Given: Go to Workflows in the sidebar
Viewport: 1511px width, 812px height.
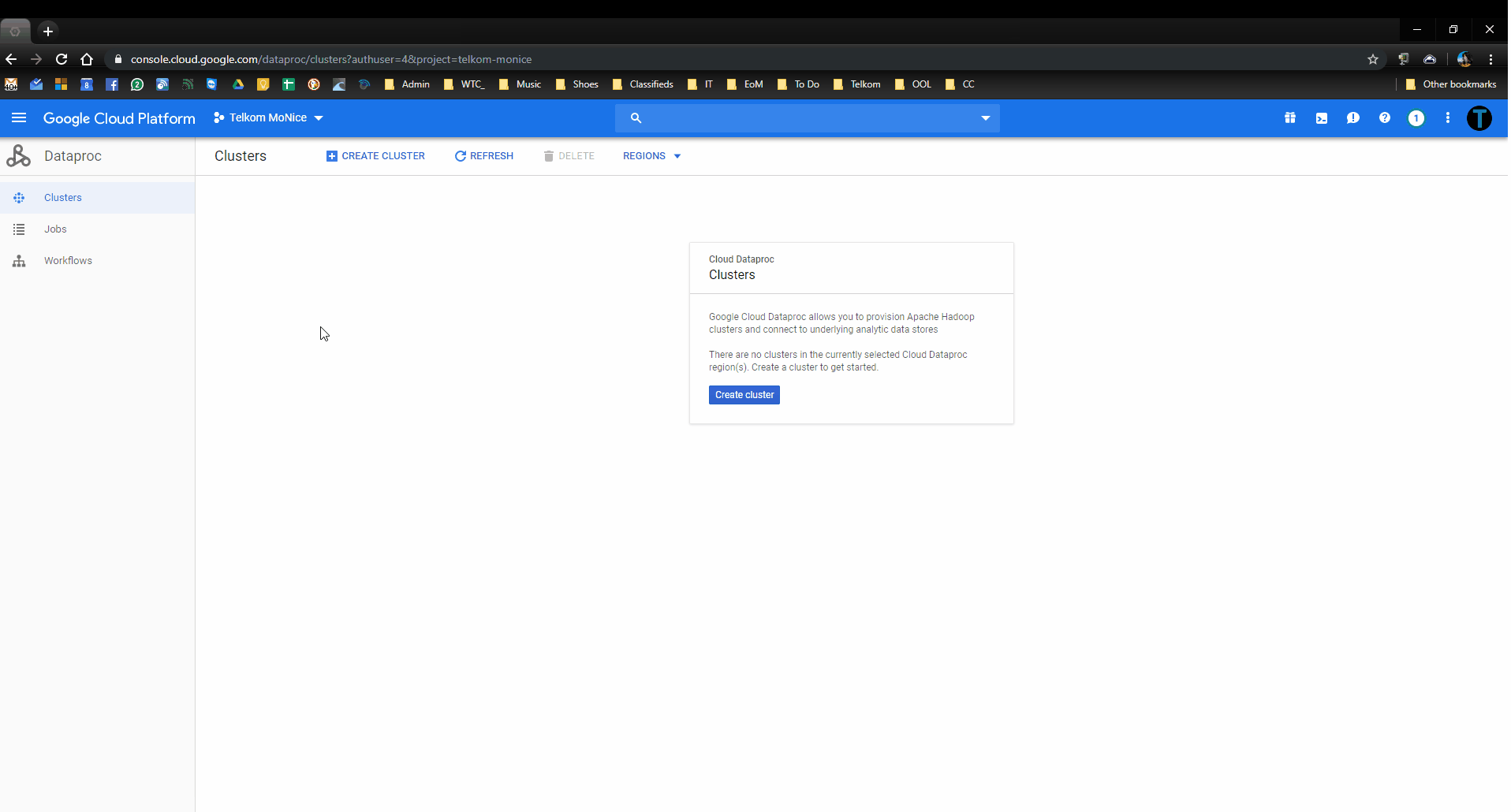Looking at the screenshot, I should tap(97, 261).
